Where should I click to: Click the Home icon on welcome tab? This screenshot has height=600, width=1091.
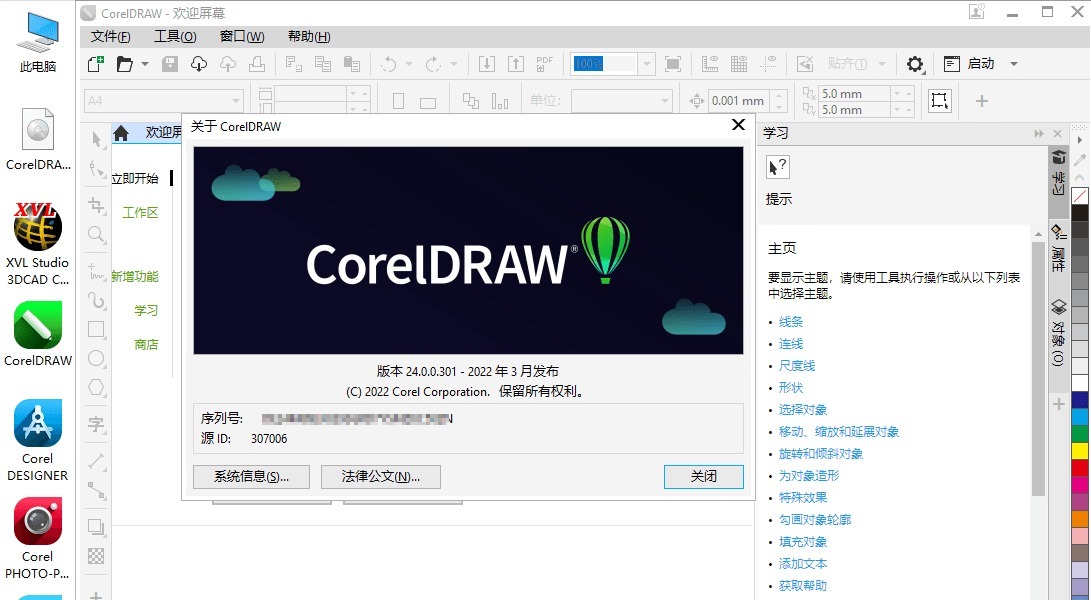[x=121, y=133]
